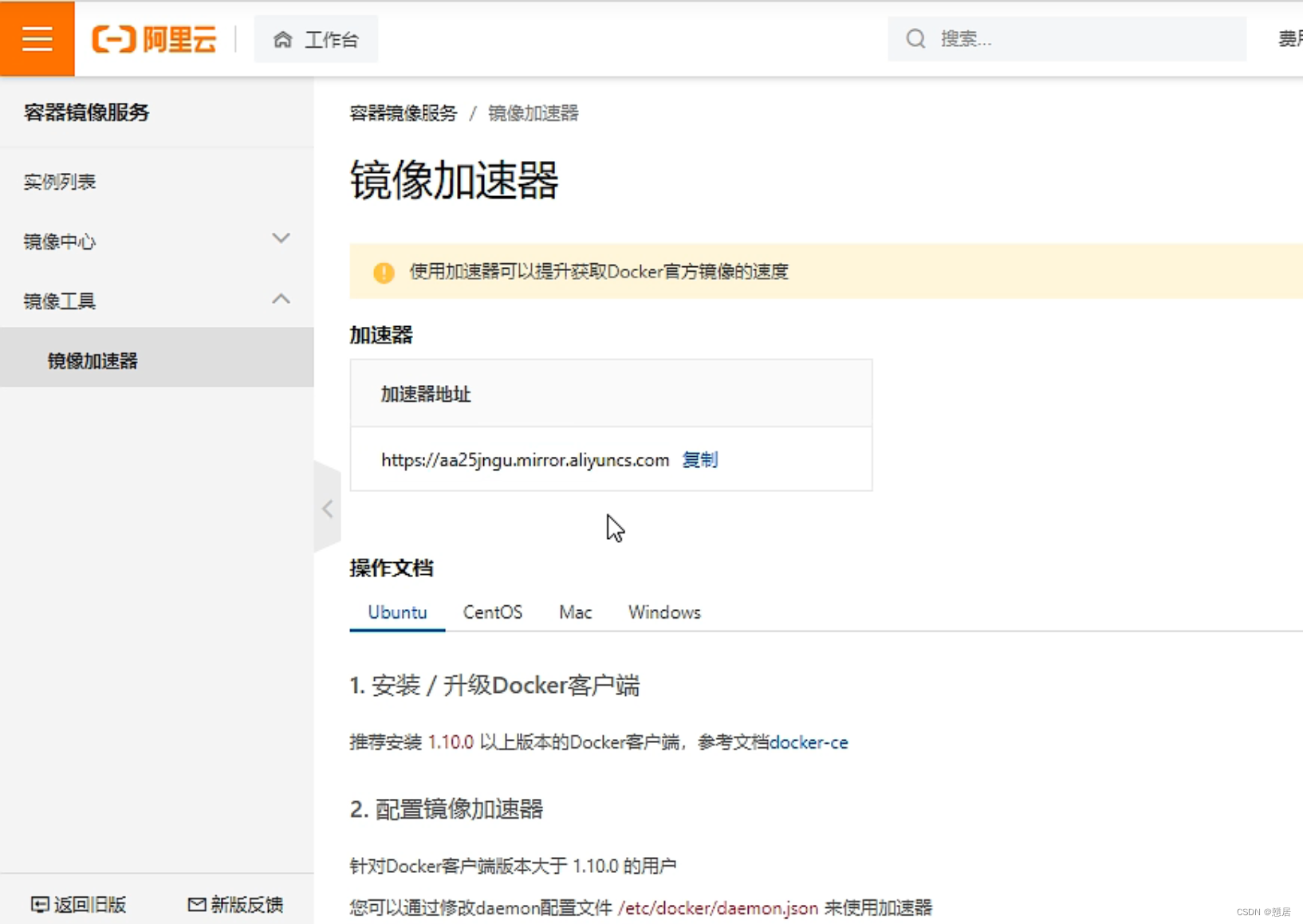Copy the accelerator address with 复制
Screen dimensions: 1303x924
[x=699, y=460]
